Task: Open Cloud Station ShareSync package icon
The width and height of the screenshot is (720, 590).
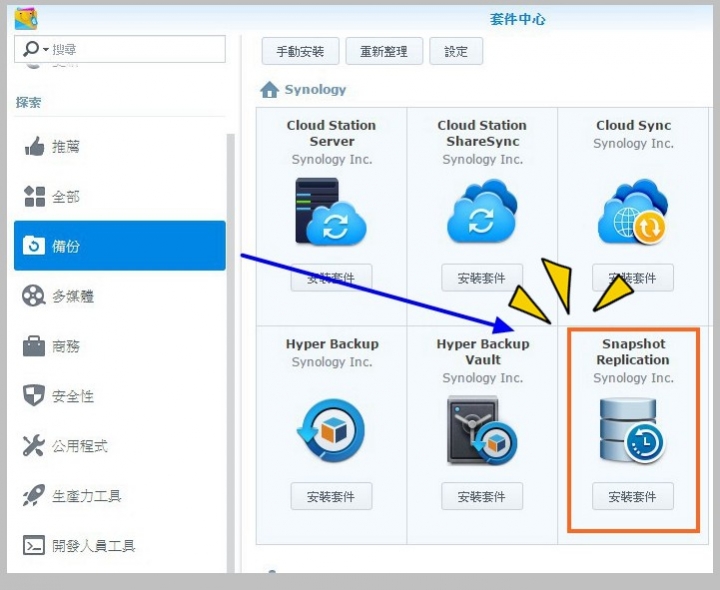Action: (x=482, y=212)
